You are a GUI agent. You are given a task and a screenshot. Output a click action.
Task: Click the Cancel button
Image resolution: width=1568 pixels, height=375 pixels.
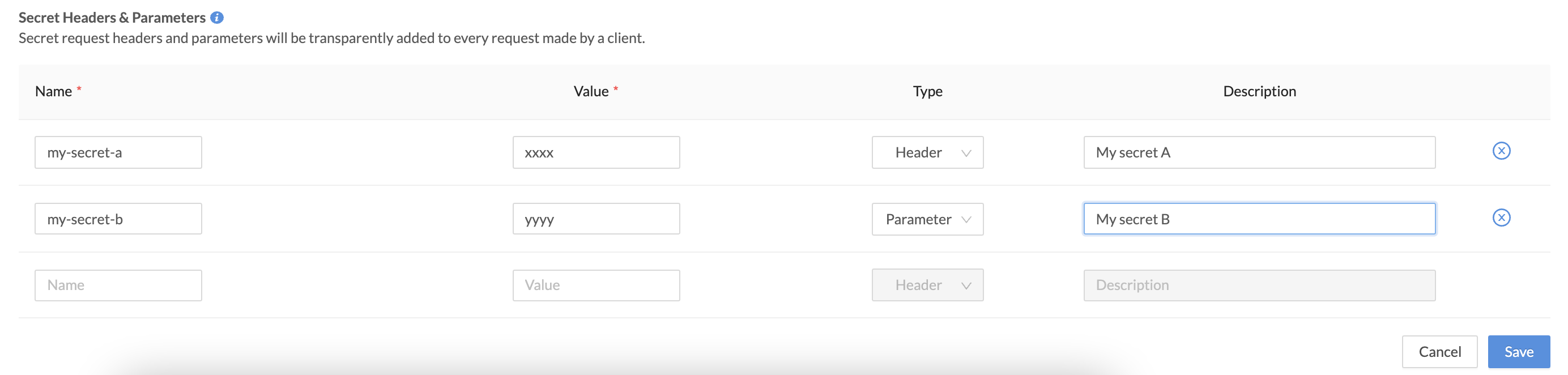(x=1439, y=352)
